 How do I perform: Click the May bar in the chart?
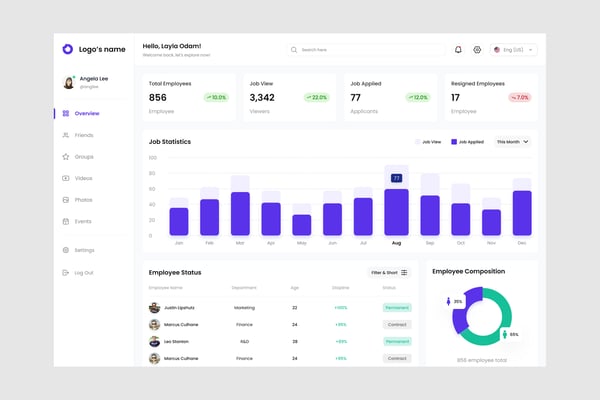coord(302,225)
